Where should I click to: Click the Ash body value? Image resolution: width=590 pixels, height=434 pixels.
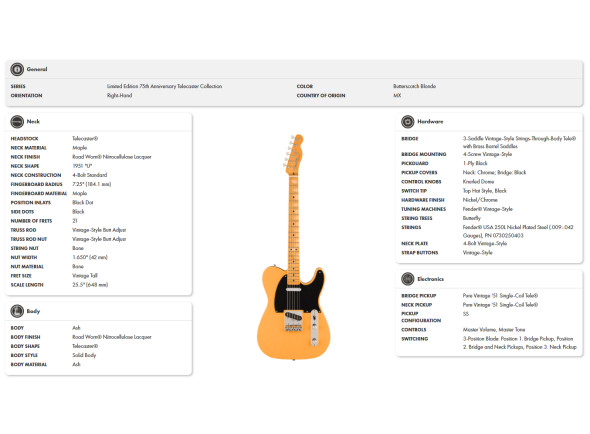(76, 328)
